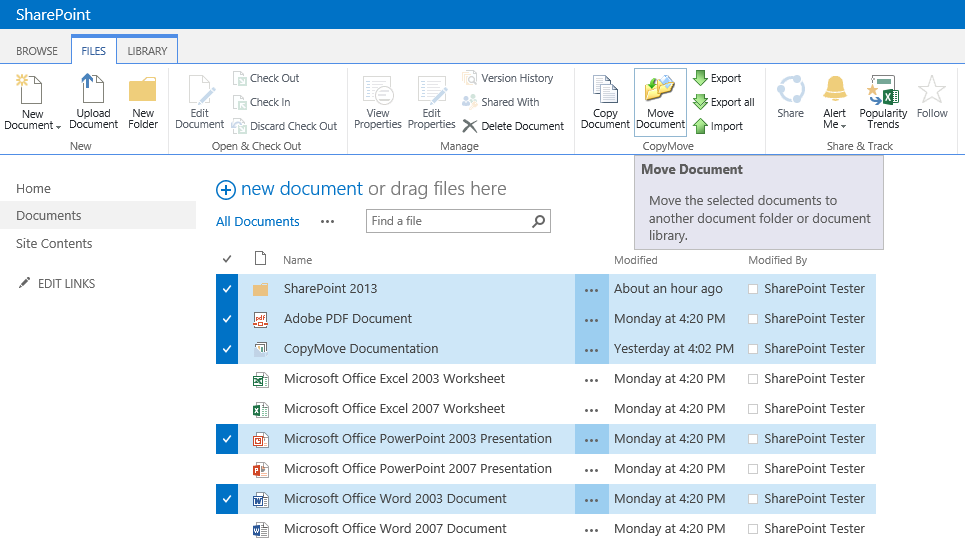
Task: Uncheck Word 2003 Document row
Action: coord(227,499)
